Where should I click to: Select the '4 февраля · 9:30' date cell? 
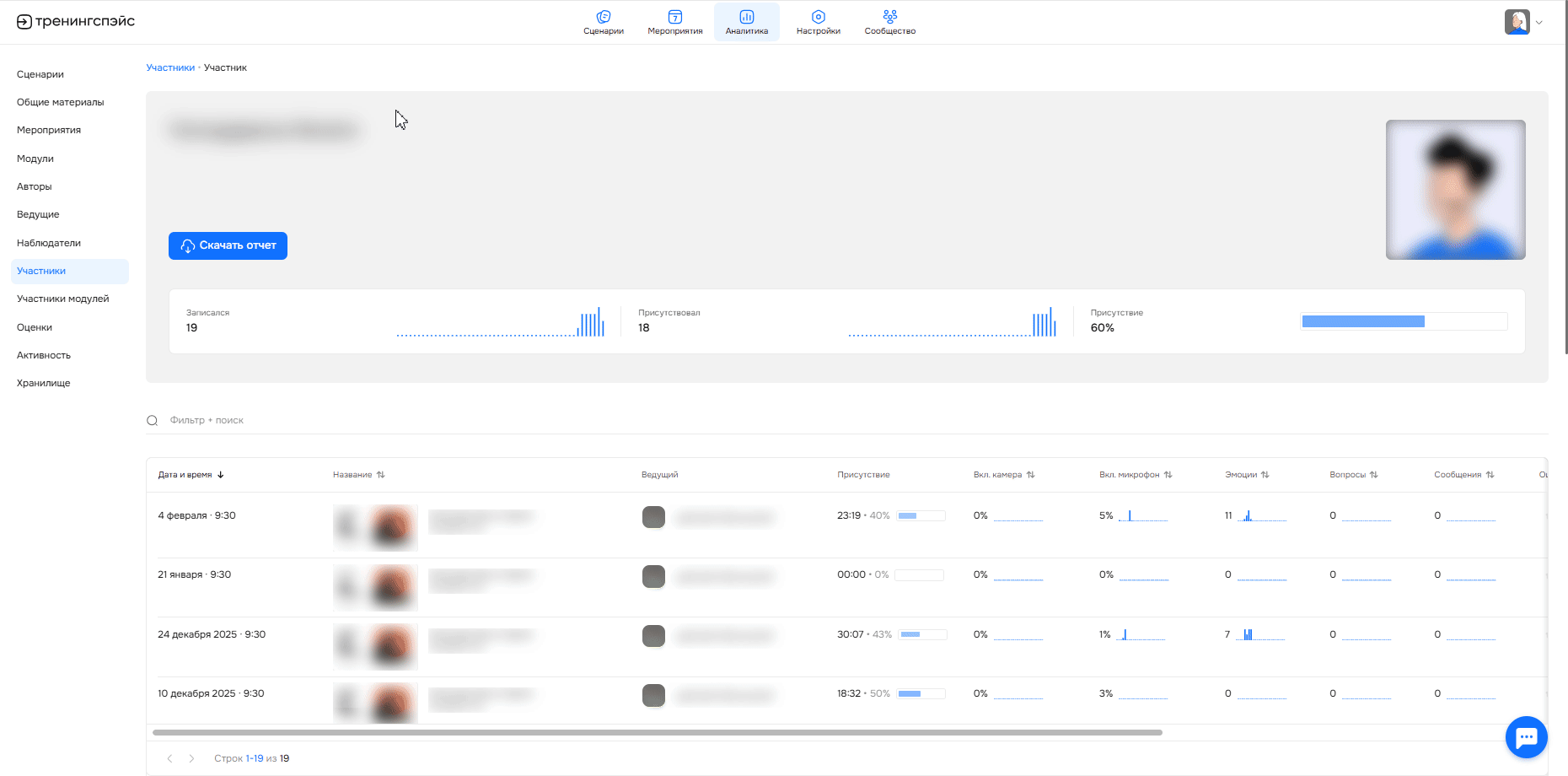[196, 515]
